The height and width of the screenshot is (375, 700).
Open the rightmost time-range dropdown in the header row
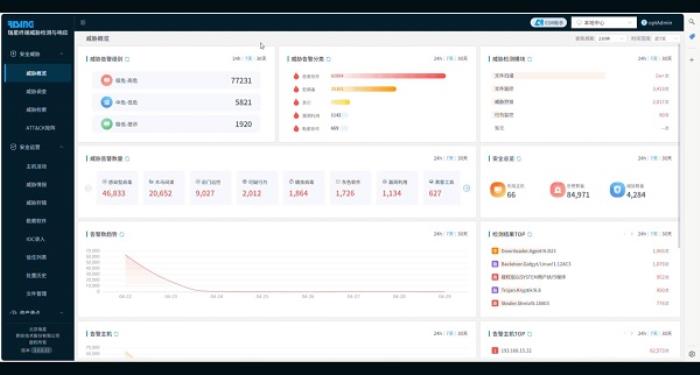(x=666, y=38)
